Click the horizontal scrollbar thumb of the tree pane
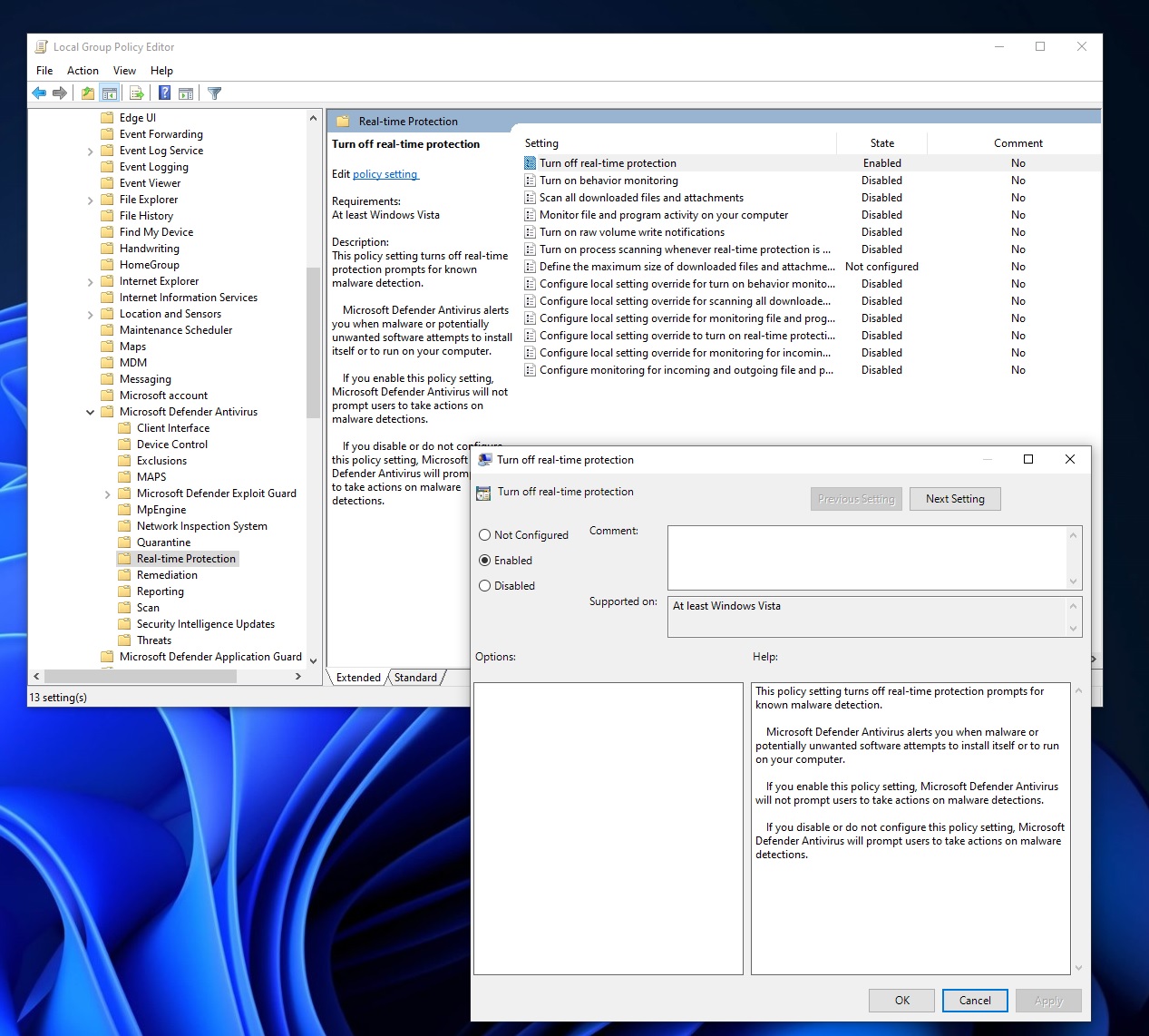Viewport: 1149px width, 1036px height. click(141, 676)
